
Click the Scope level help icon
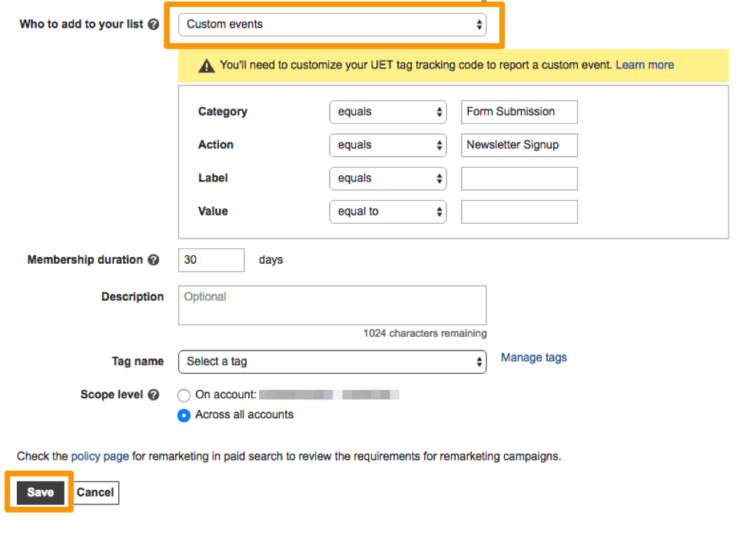[x=153, y=395]
